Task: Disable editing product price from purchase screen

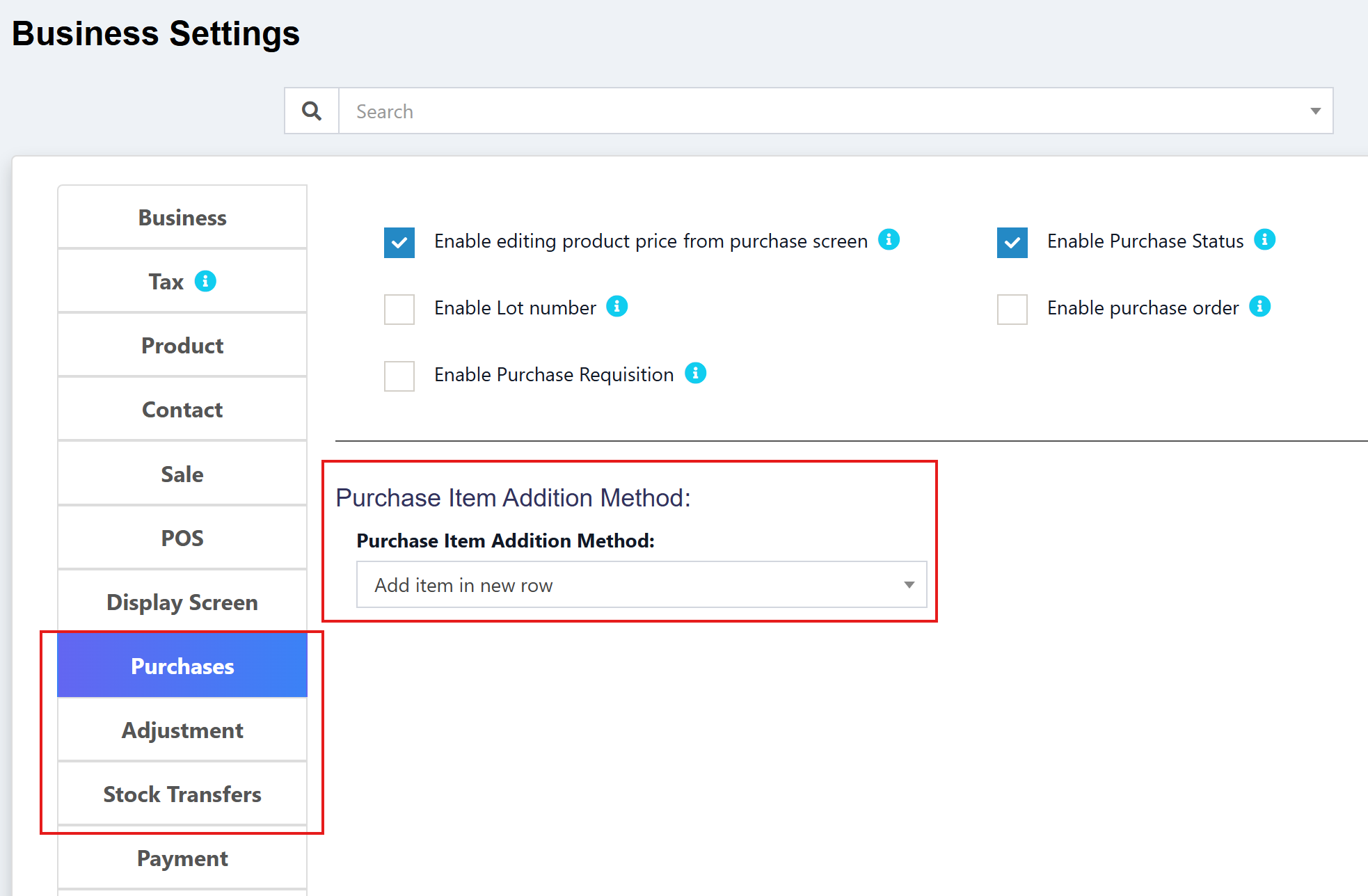Action: tap(399, 242)
